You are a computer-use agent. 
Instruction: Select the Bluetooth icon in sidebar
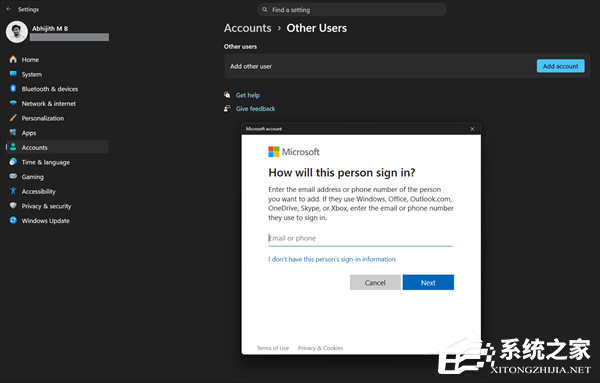click(x=13, y=88)
